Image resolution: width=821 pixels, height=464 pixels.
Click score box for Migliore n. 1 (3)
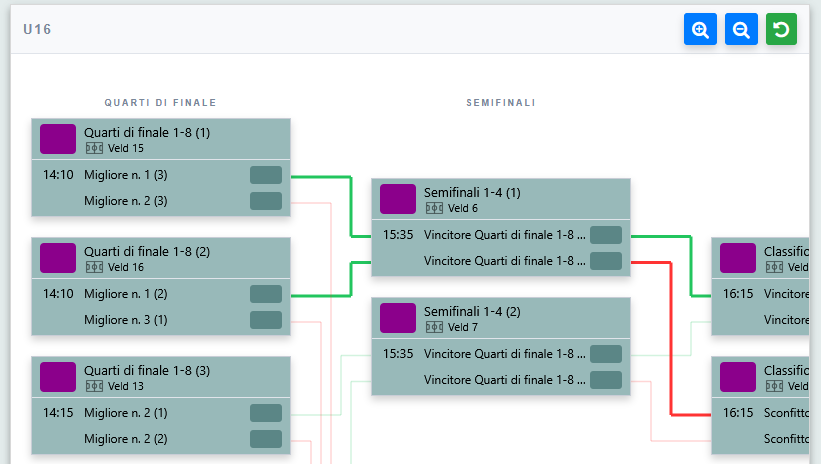[x=266, y=175]
